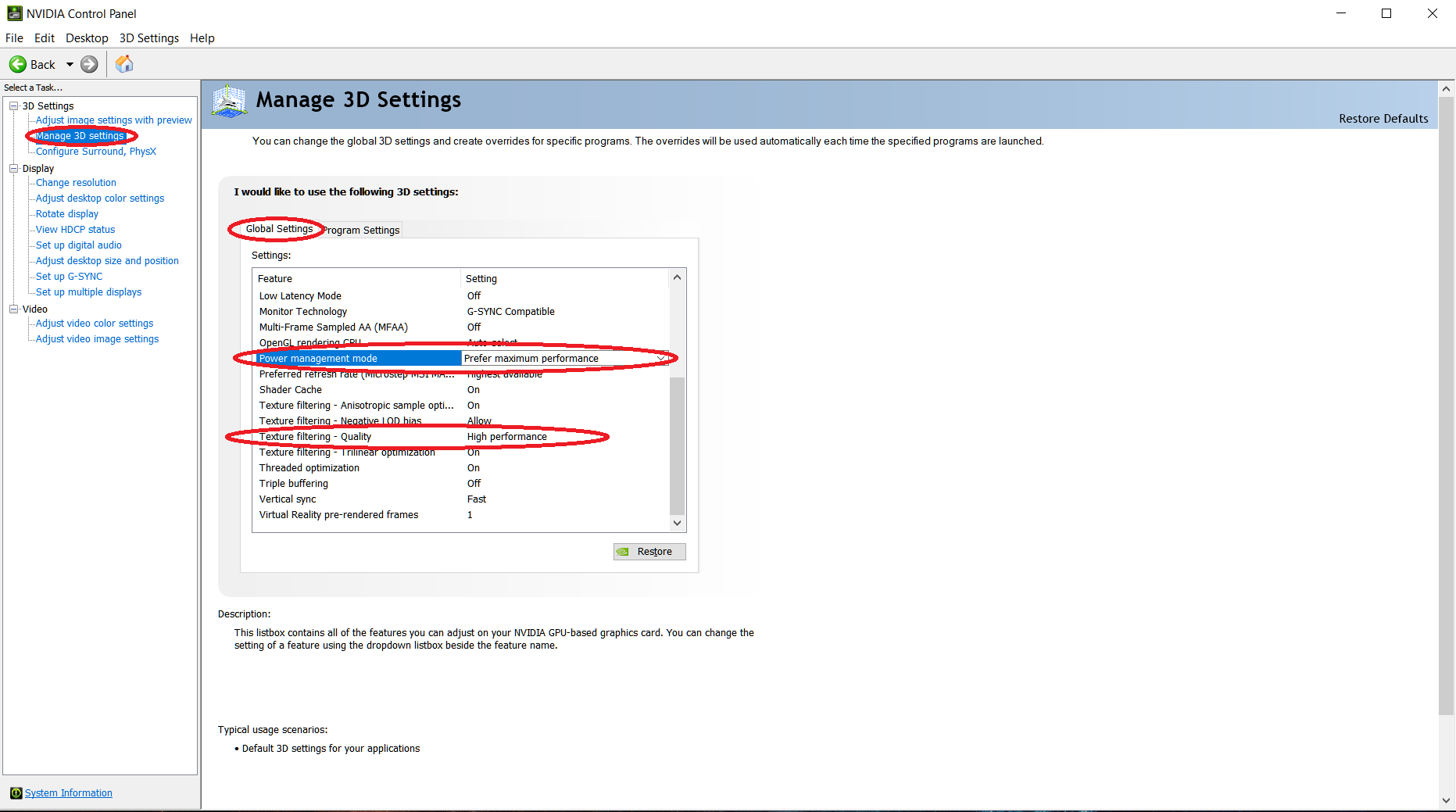Open the Power management mode dropdown
Image resolution: width=1456 pixels, height=812 pixels.
tap(661, 359)
